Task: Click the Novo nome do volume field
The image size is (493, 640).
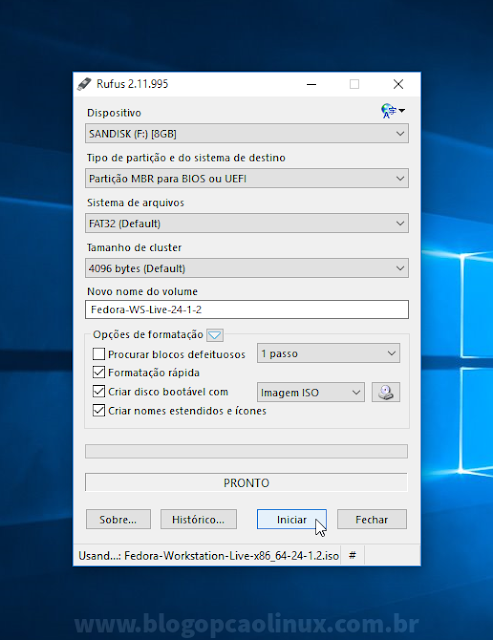Action: click(246, 309)
